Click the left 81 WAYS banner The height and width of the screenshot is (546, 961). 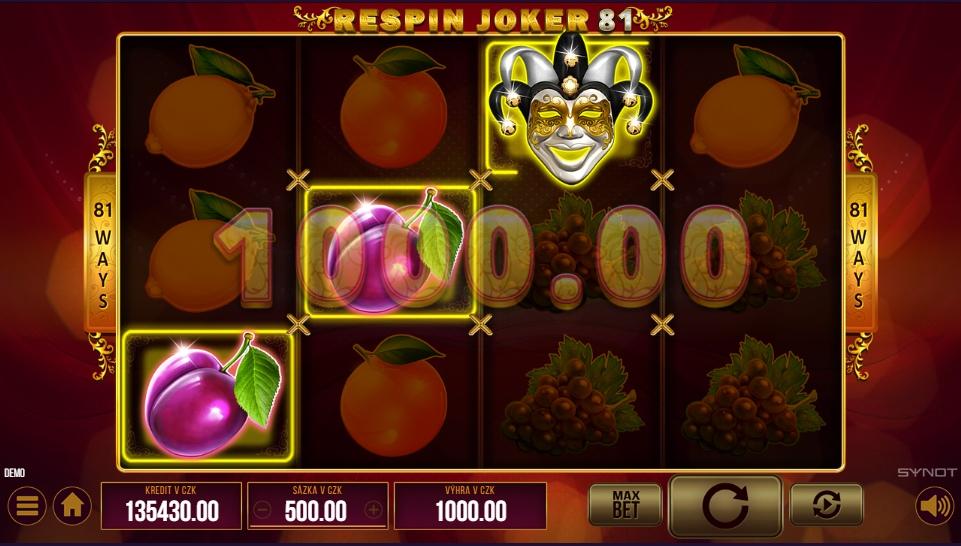(101, 252)
